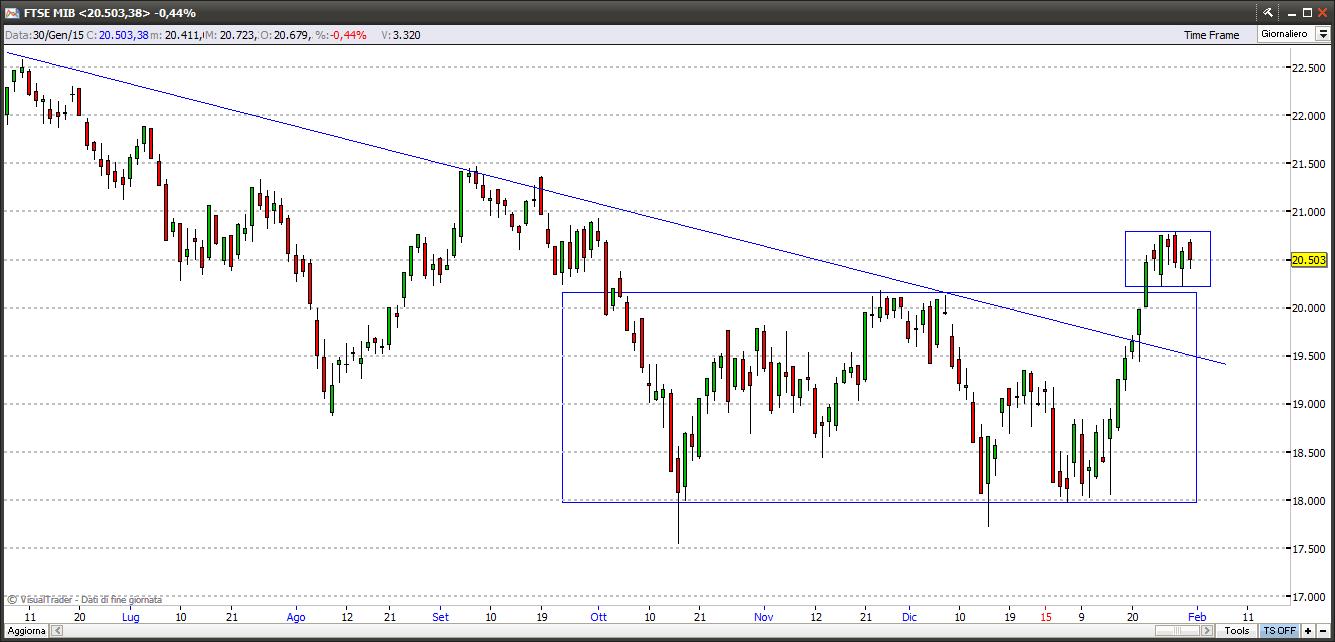
Task: Click the 18.000 price axis label
Action: click(x=1309, y=500)
